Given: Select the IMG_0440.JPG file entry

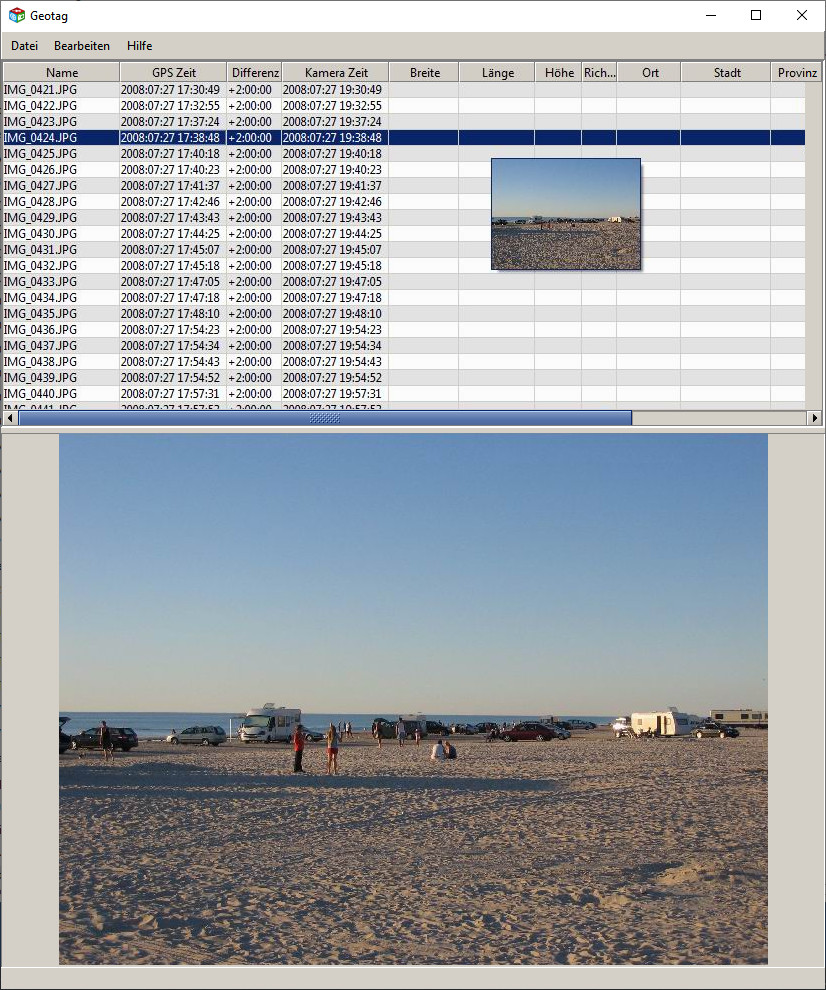Looking at the screenshot, I should 40,394.
